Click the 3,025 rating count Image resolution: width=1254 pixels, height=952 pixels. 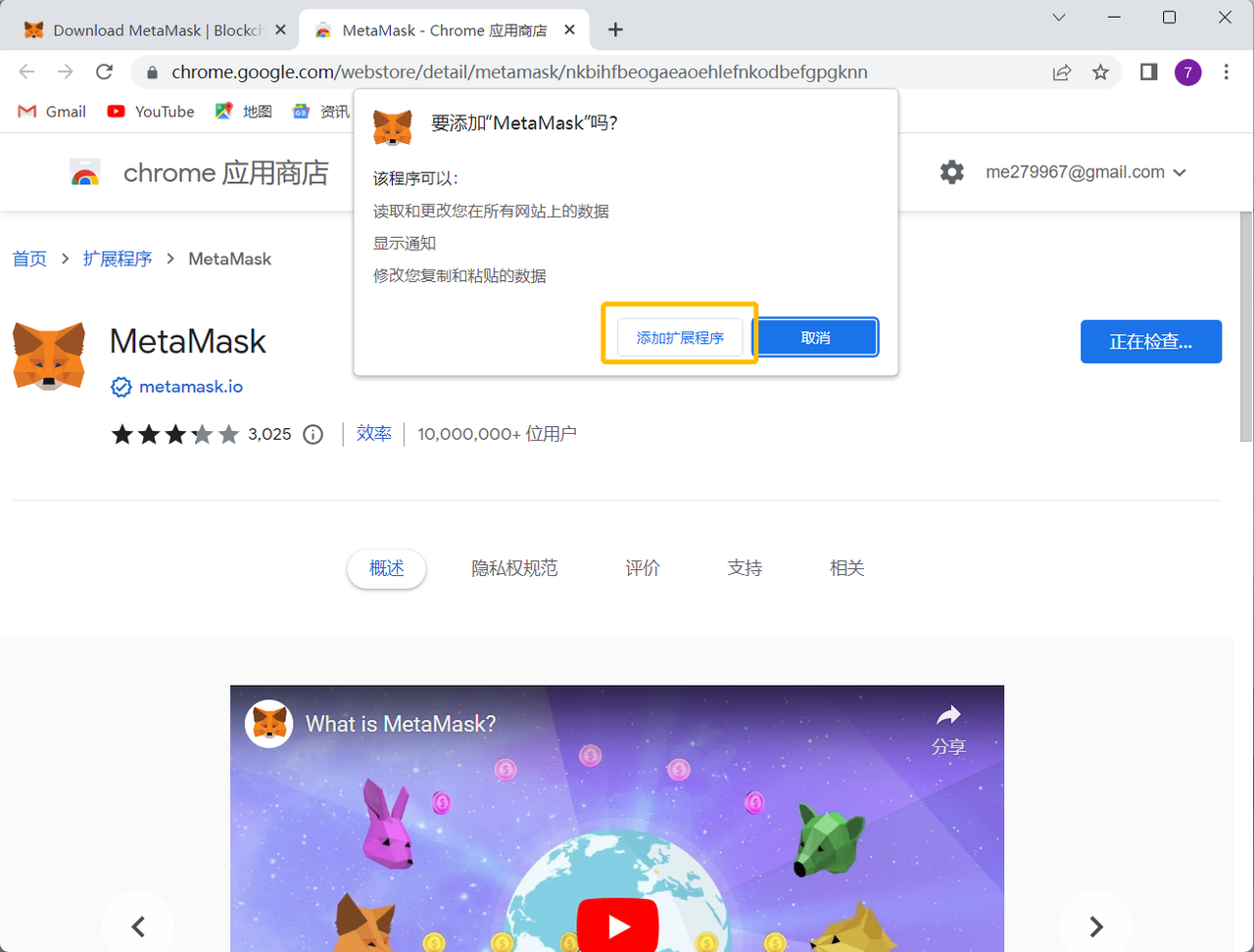click(269, 434)
